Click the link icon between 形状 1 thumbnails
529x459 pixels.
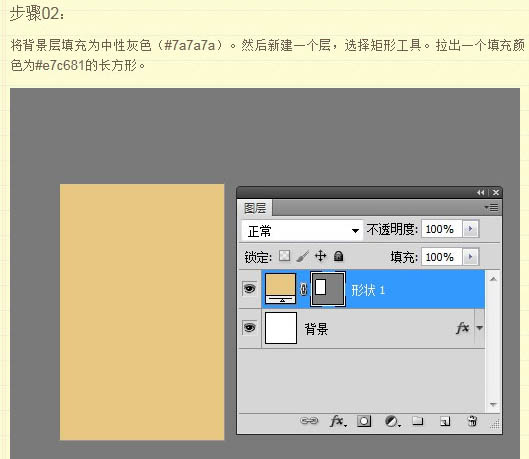pos(303,289)
